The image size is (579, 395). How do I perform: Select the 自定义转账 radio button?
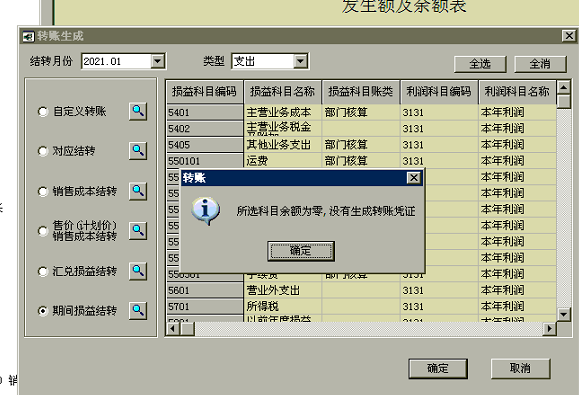[x=43, y=111]
